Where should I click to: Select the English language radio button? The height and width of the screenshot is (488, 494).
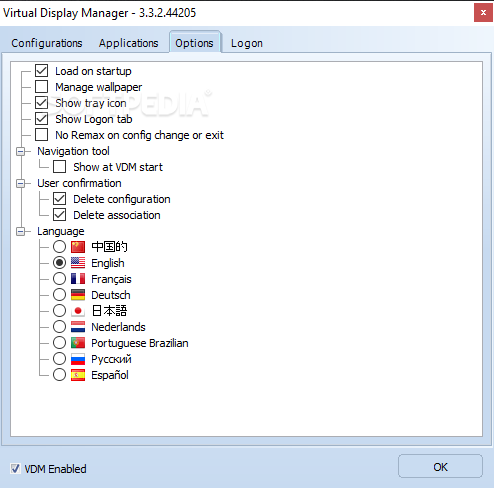59,263
